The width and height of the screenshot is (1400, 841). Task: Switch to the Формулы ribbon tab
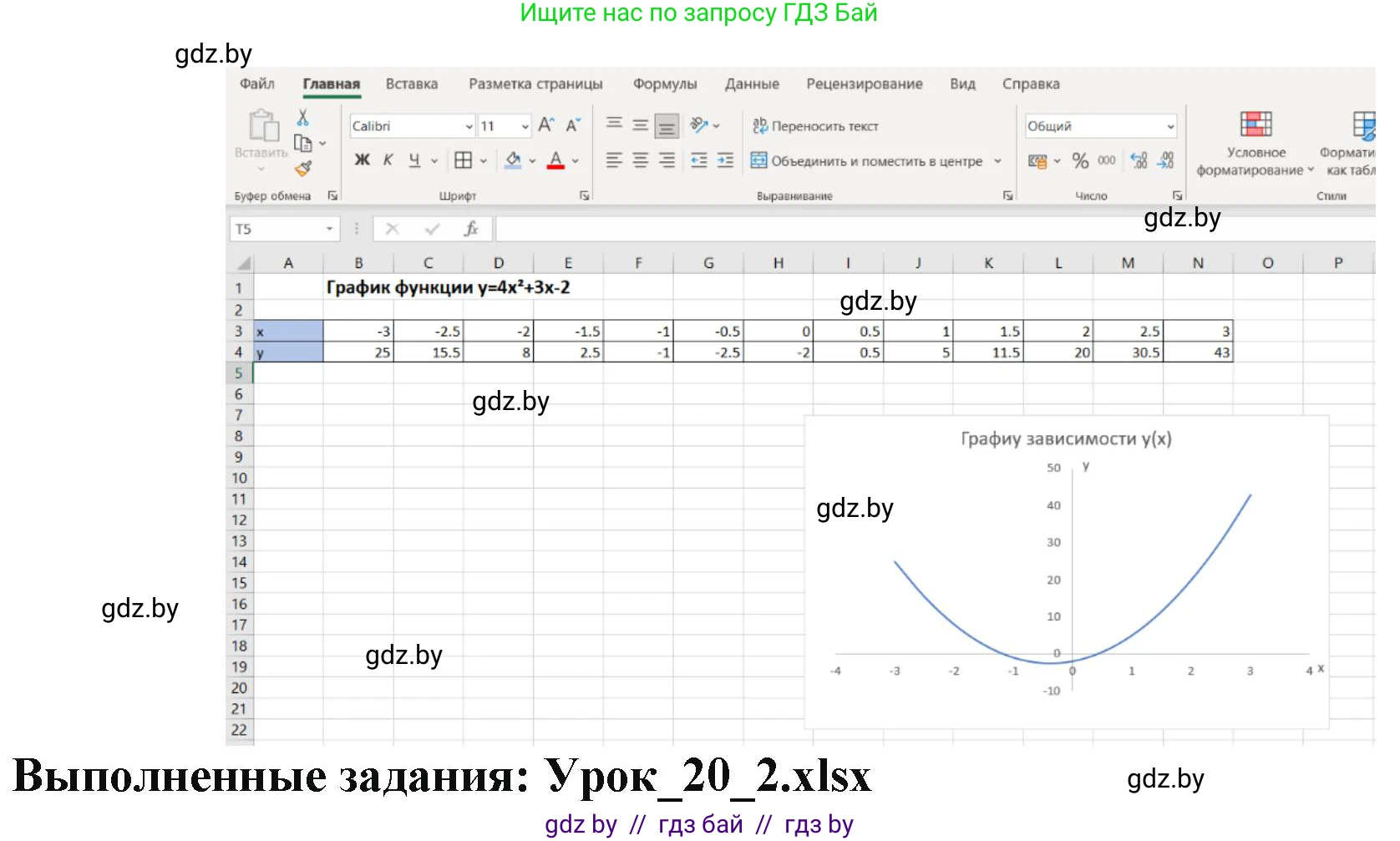point(665,84)
